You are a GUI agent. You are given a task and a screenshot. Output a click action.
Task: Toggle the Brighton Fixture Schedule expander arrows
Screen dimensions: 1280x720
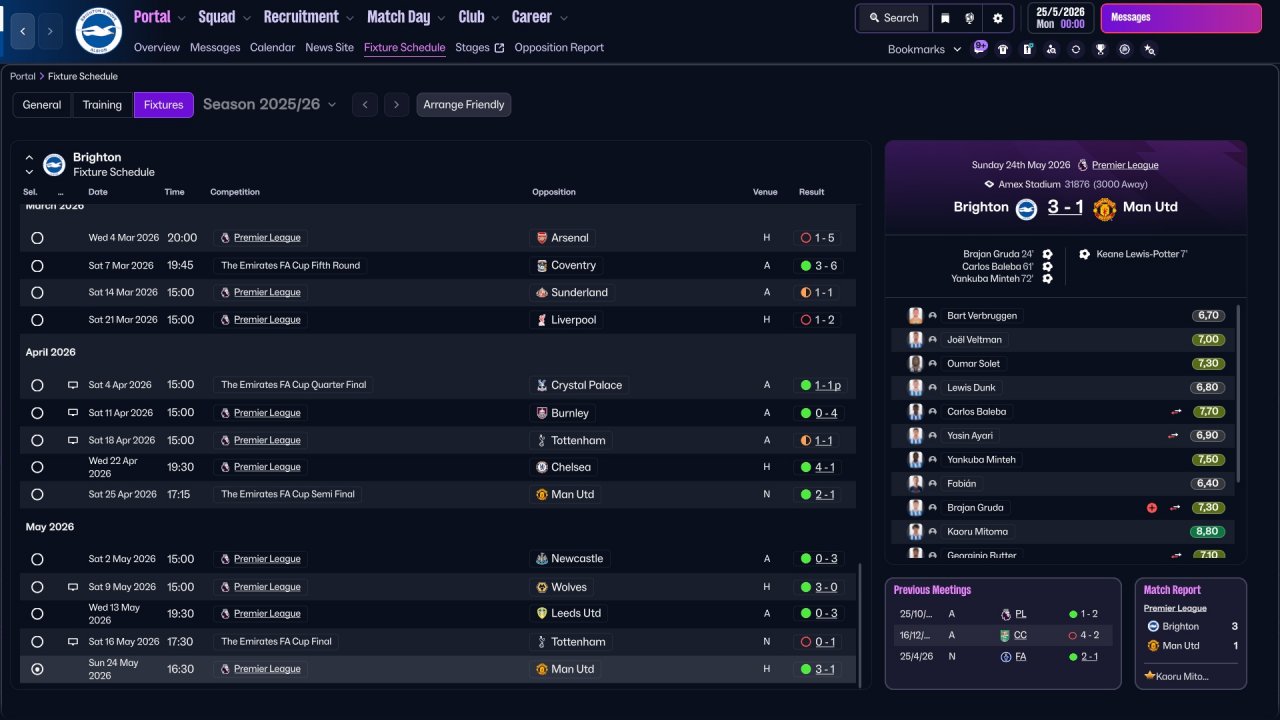click(x=29, y=164)
